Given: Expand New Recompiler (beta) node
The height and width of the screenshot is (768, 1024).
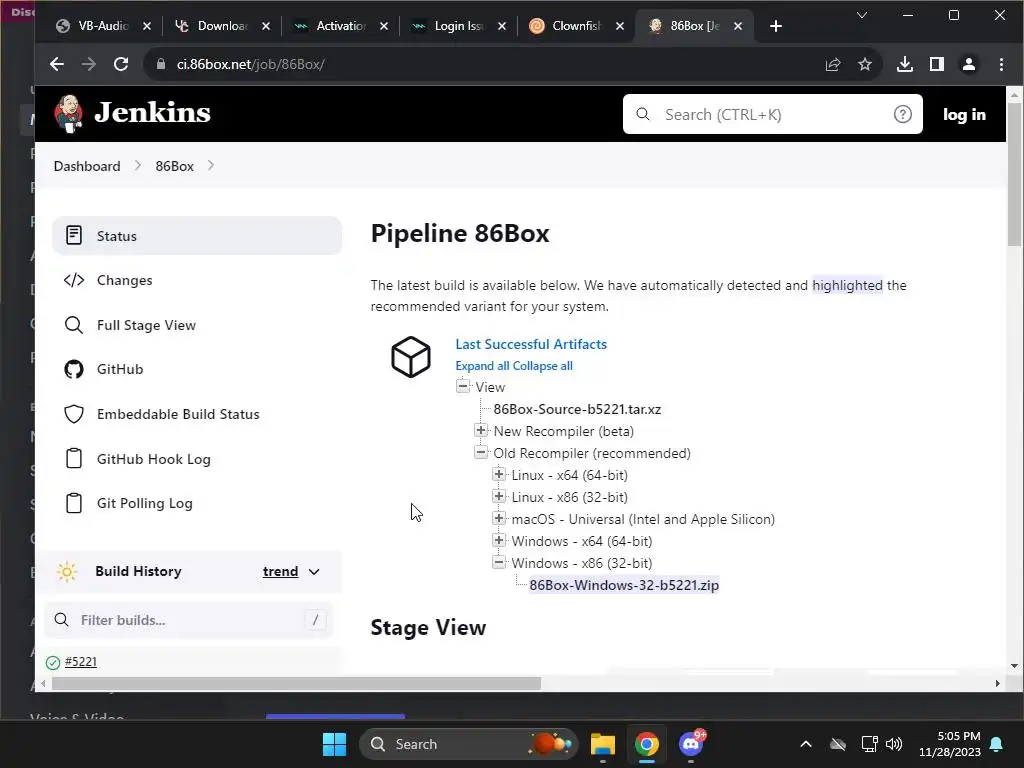Looking at the screenshot, I should [x=481, y=430].
